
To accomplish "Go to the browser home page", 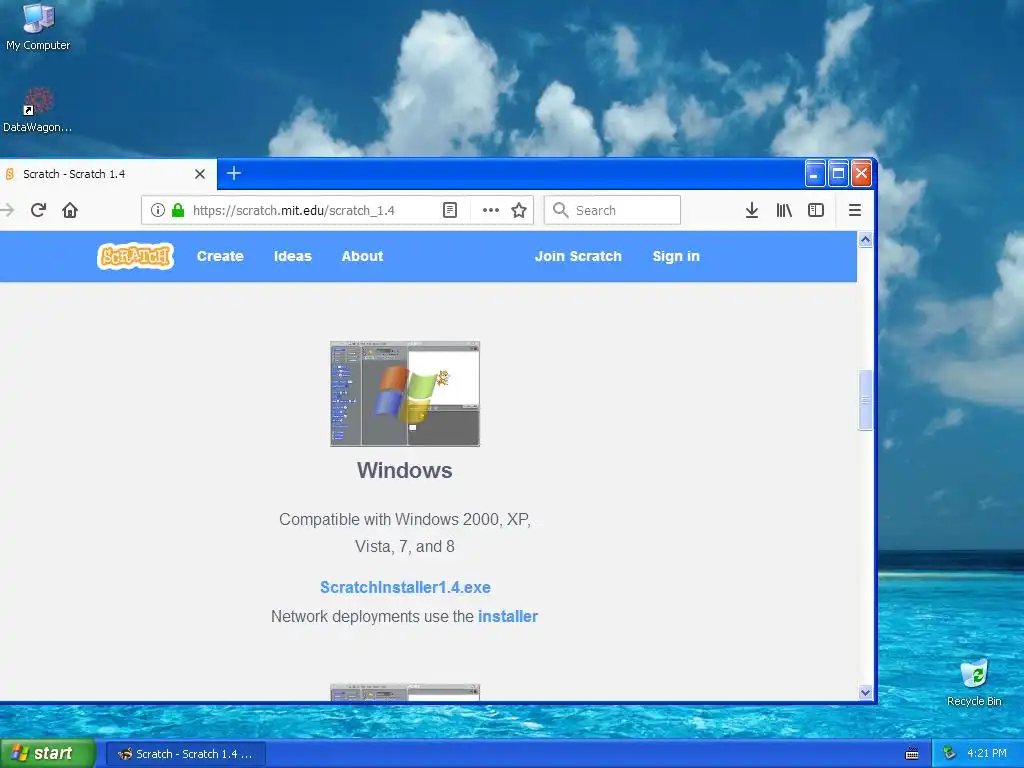I will 70,210.
